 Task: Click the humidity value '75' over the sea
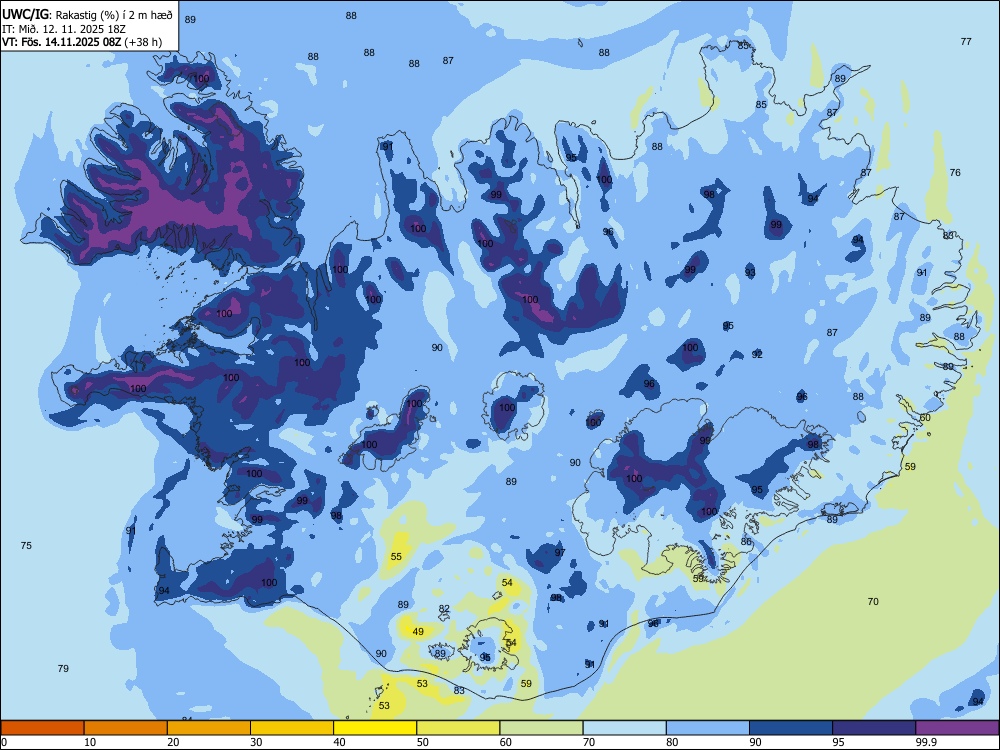tap(26, 545)
